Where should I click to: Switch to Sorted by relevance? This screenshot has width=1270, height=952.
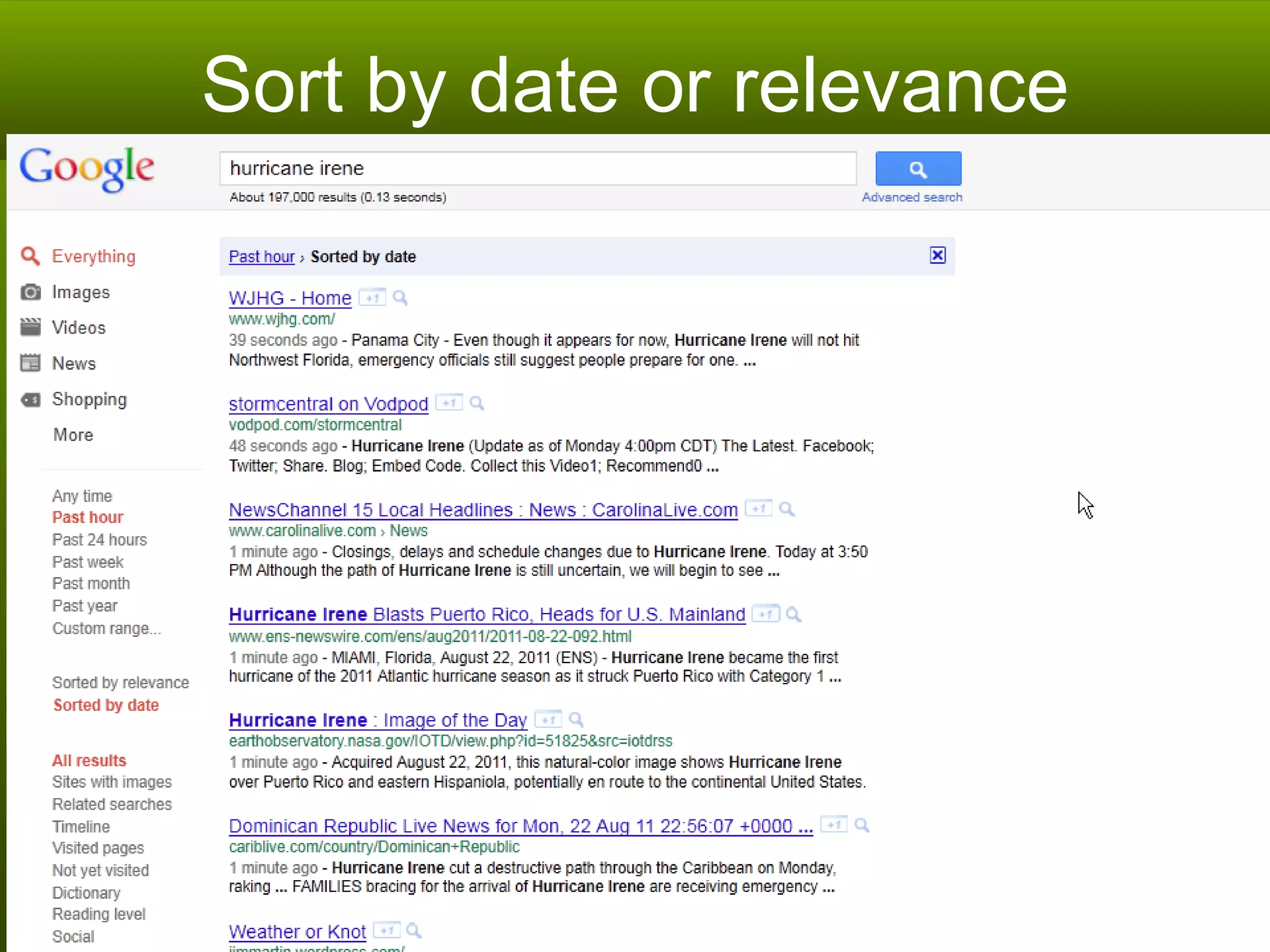click(120, 682)
